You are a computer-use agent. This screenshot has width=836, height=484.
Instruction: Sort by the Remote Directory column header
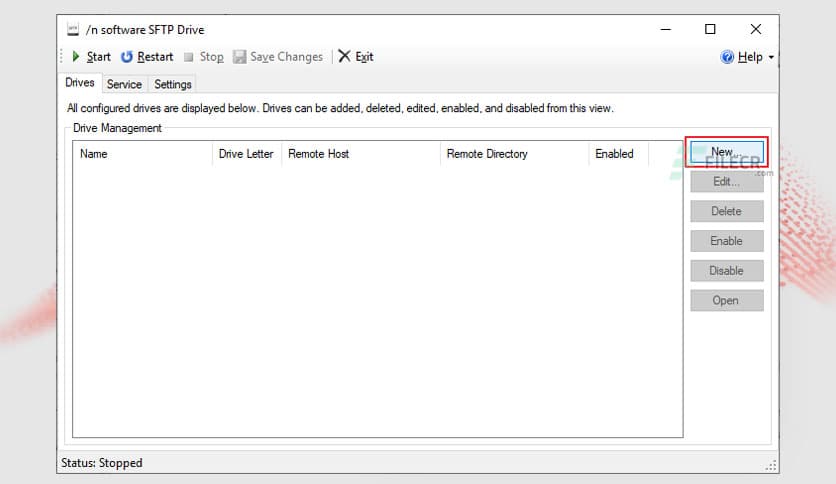point(514,154)
